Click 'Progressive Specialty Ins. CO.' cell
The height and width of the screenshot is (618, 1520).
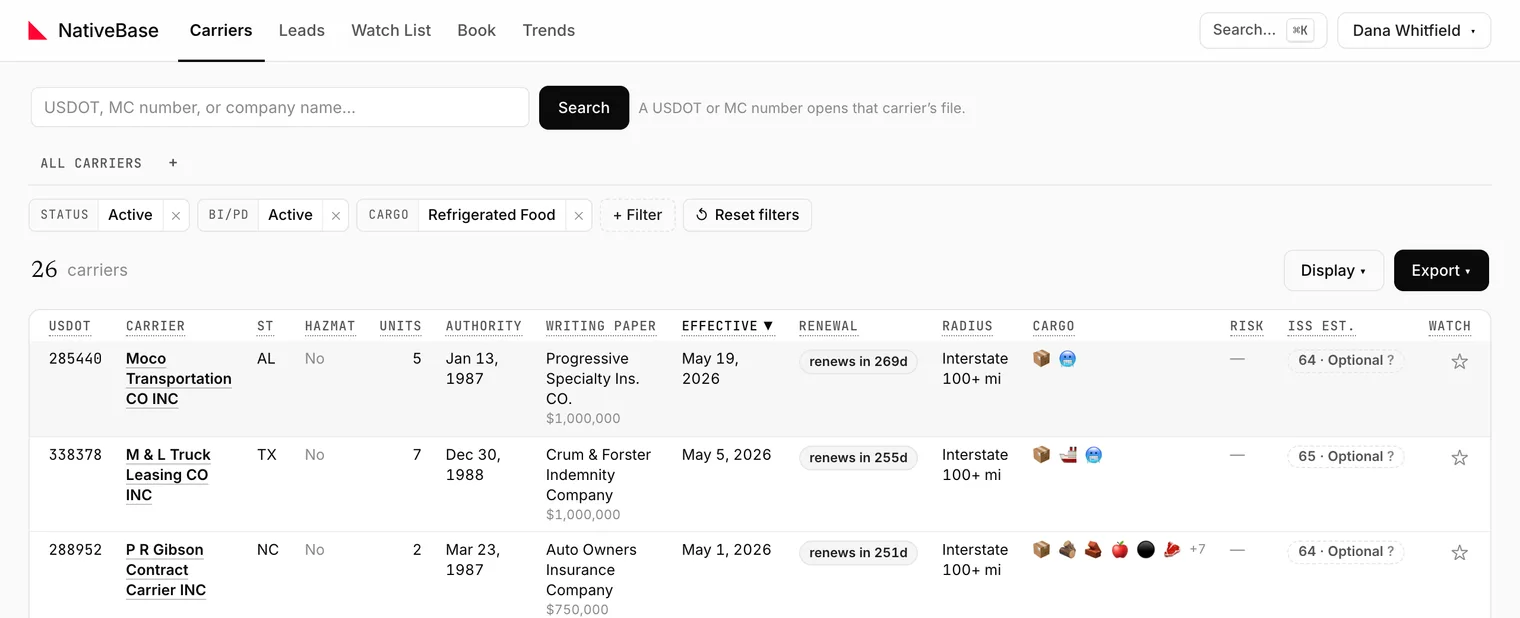pyautogui.click(x=593, y=379)
